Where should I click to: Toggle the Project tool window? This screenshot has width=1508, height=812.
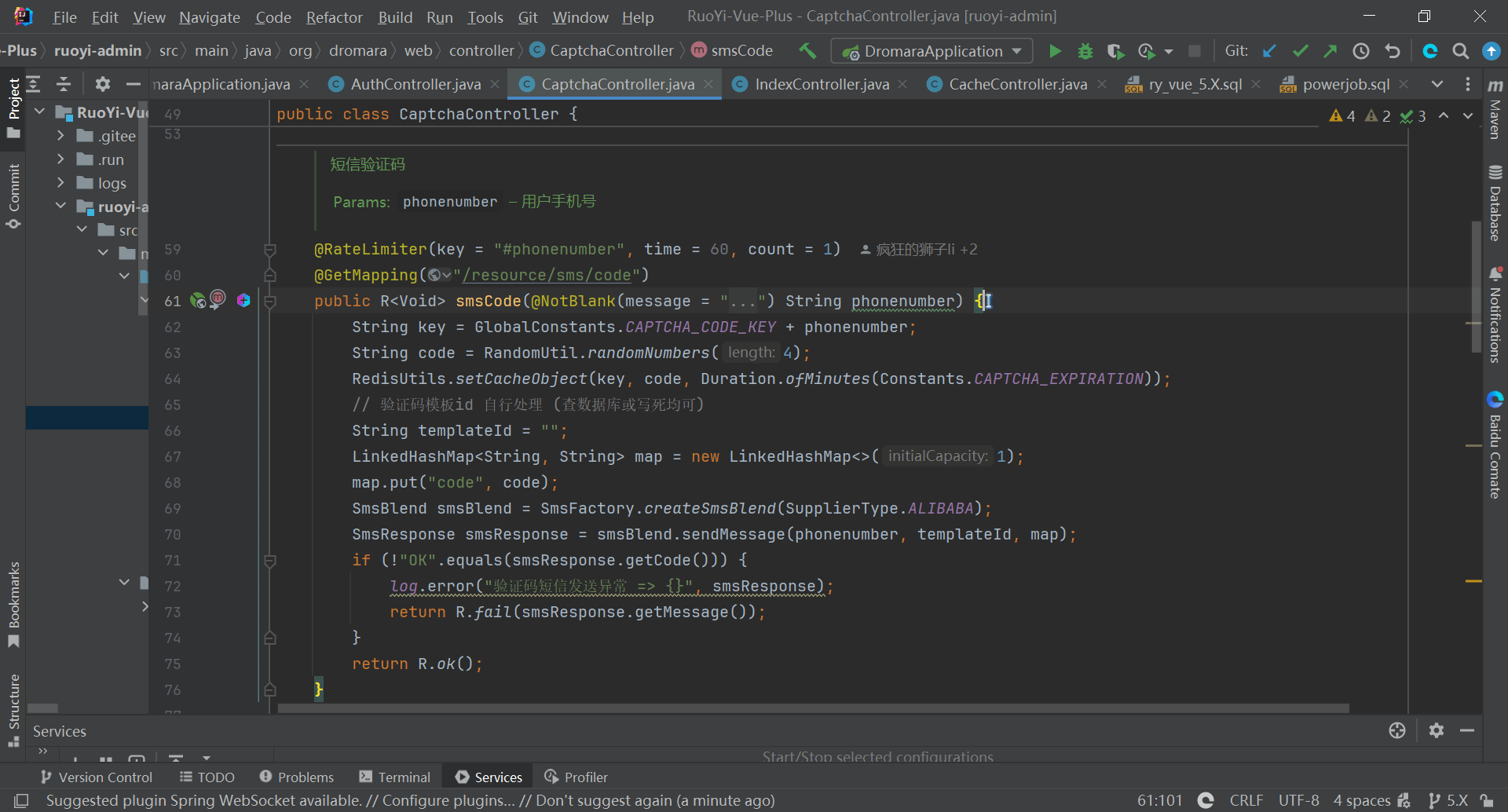[13, 108]
